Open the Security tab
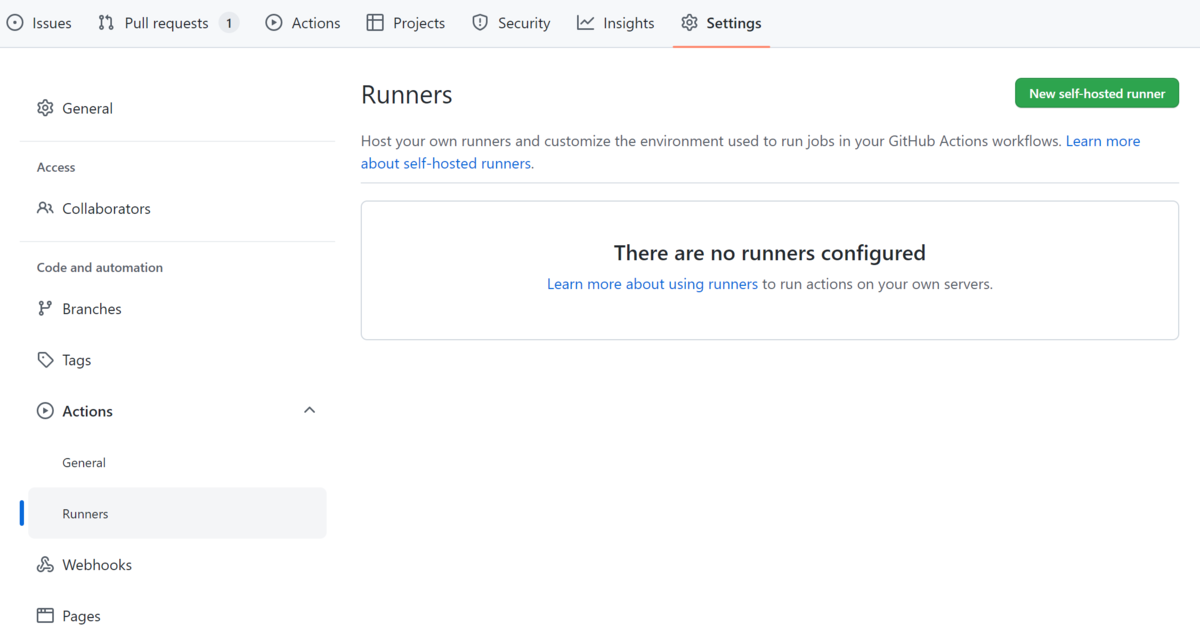Viewport: 1200px width, 633px height. 511,23
